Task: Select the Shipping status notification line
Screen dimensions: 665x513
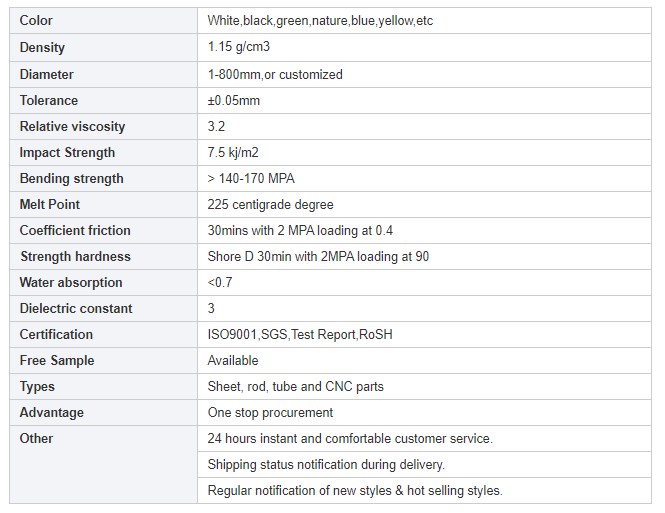Action: [x=326, y=464]
